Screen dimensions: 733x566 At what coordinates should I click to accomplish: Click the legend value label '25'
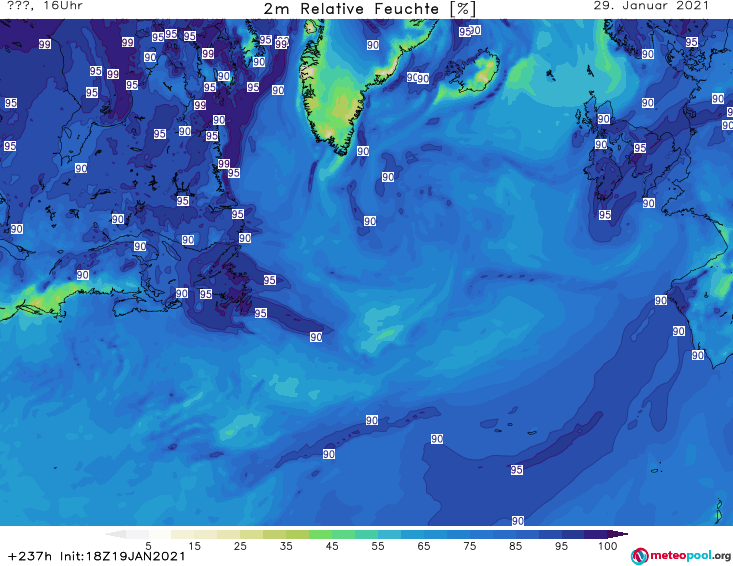(x=240, y=546)
